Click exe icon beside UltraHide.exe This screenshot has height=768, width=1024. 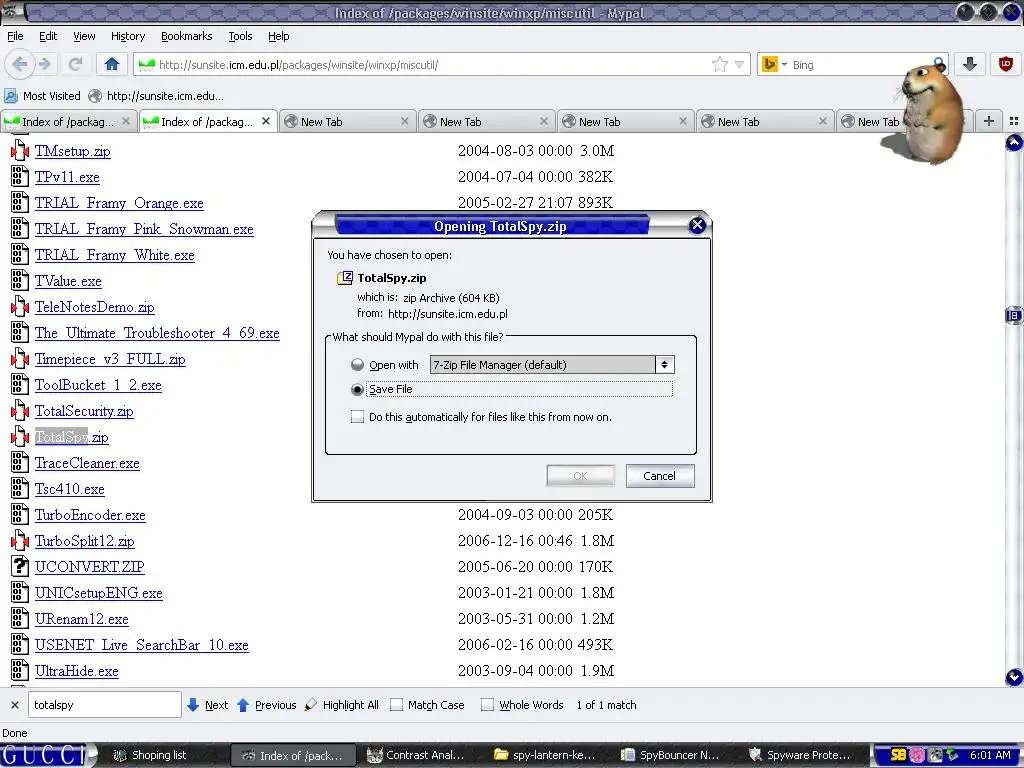20,671
